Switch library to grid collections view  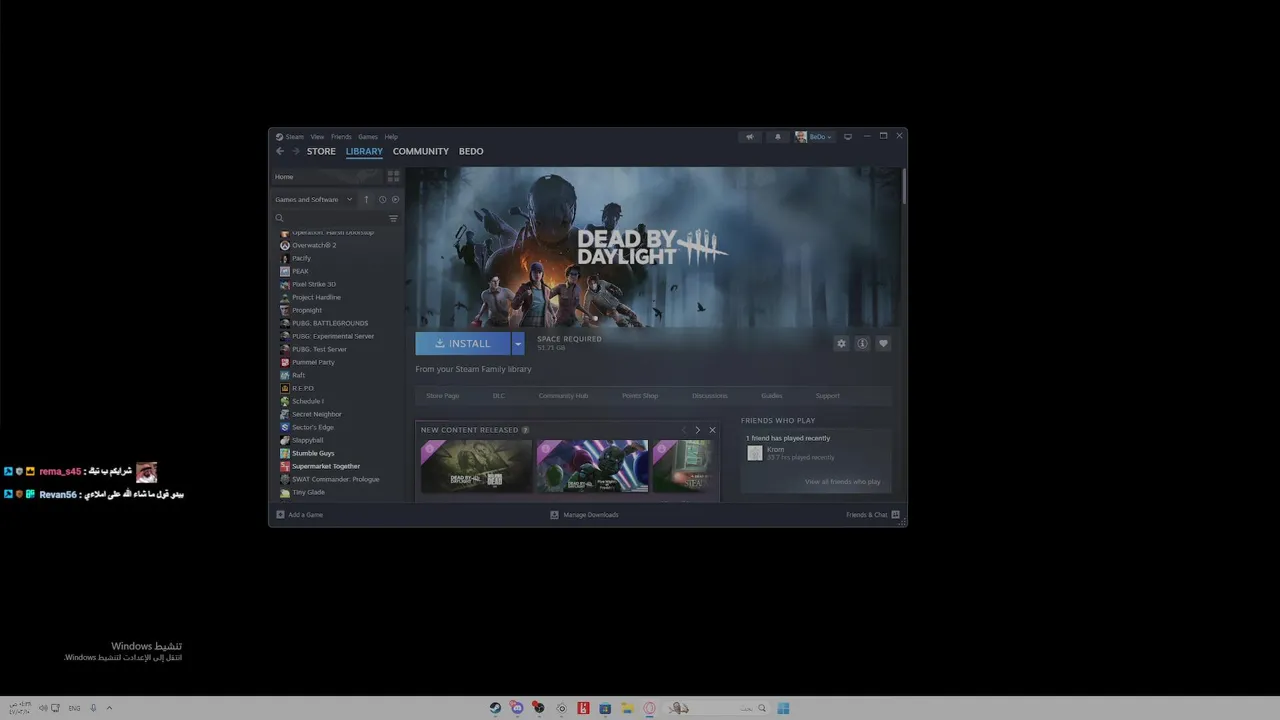(393, 176)
